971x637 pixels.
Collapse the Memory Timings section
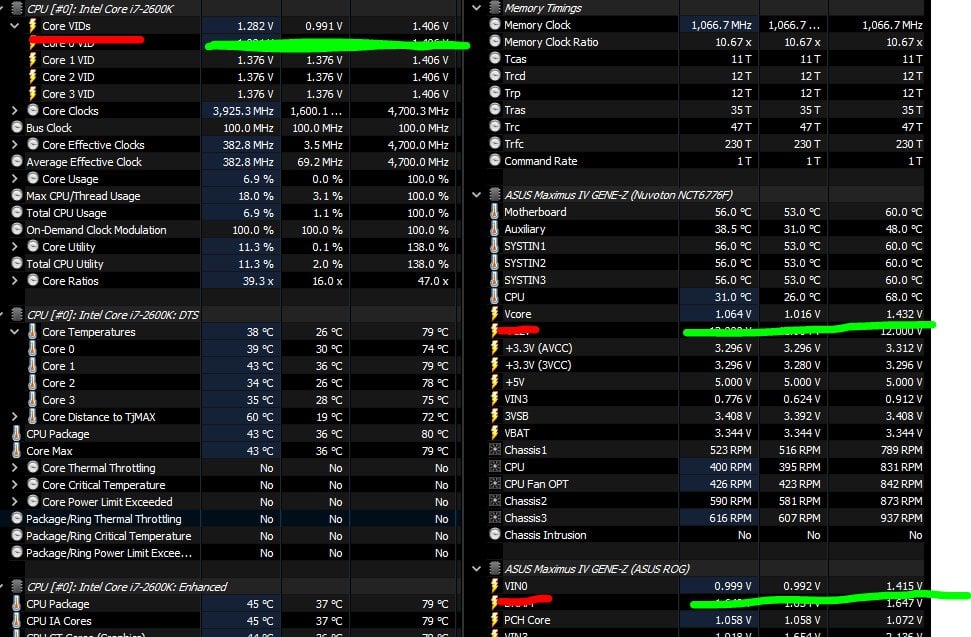coord(476,8)
